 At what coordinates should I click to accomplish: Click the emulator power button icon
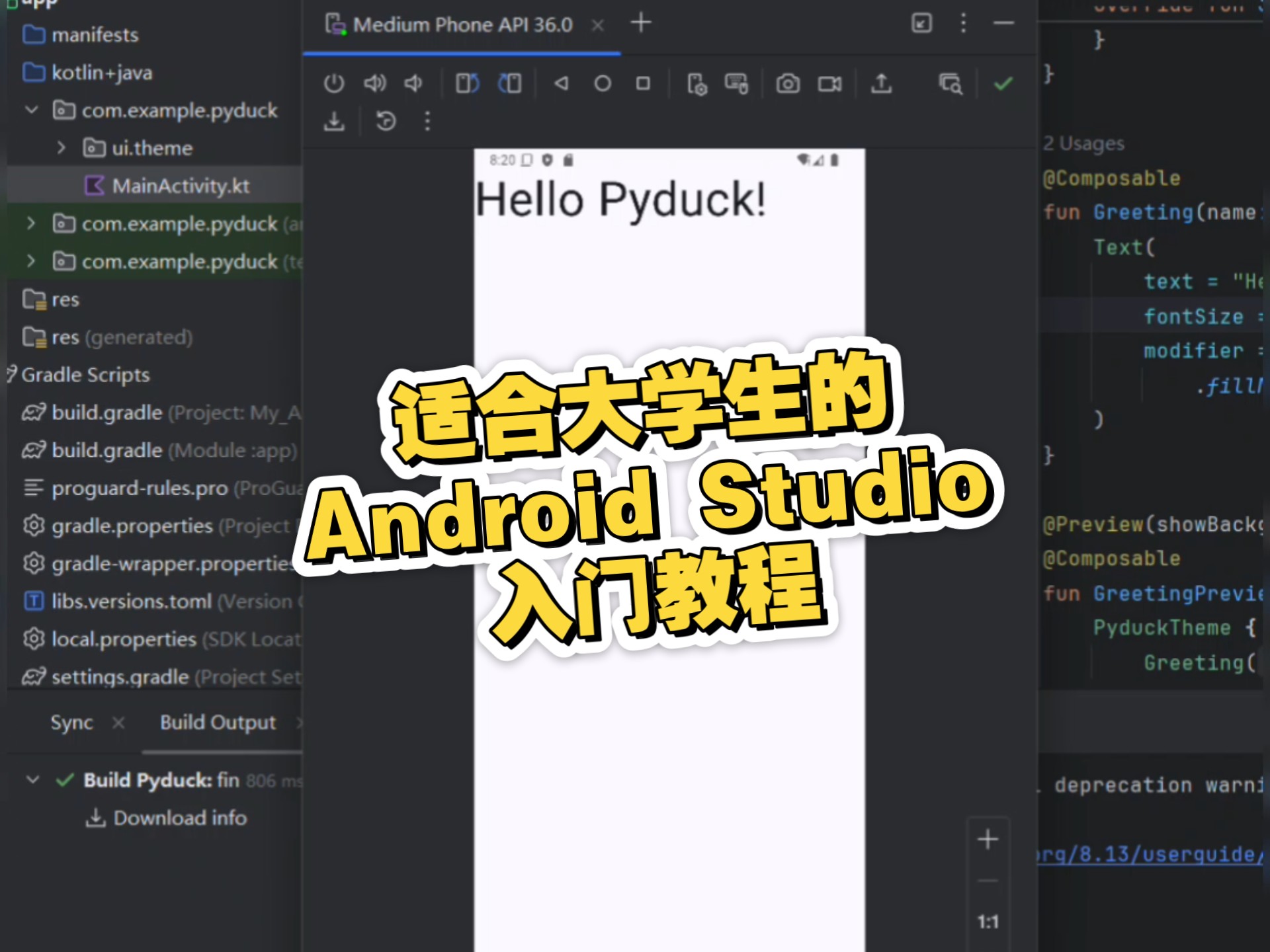(334, 83)
